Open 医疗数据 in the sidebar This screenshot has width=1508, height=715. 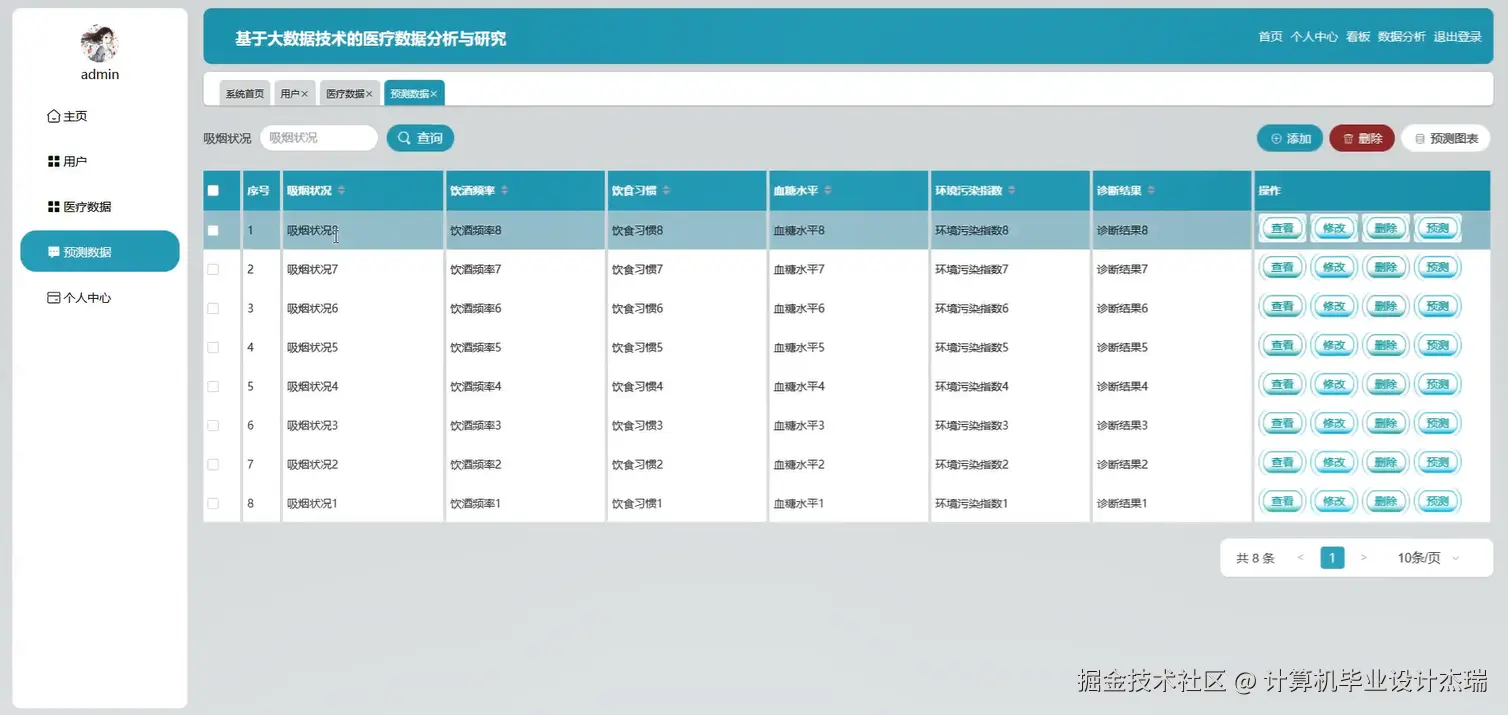point(80,207)
